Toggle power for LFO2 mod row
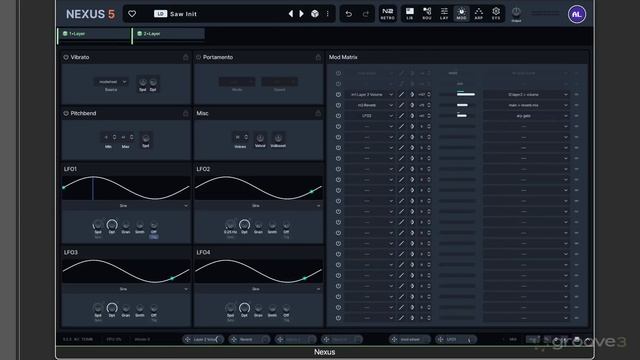Image resolution: width=640 pixels, height=360 pixels. pos(338,116)
